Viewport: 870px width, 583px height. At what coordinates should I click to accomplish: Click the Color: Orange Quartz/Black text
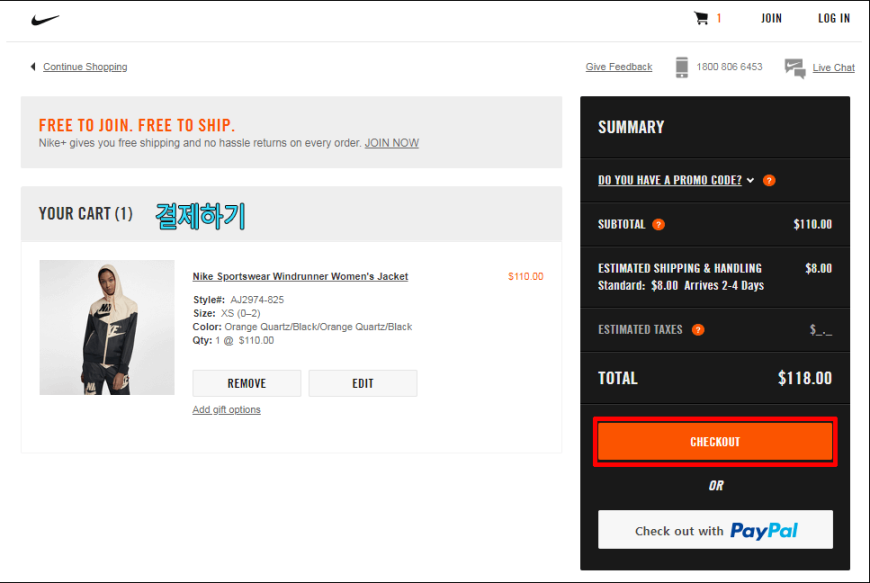(x=302, y=327)
